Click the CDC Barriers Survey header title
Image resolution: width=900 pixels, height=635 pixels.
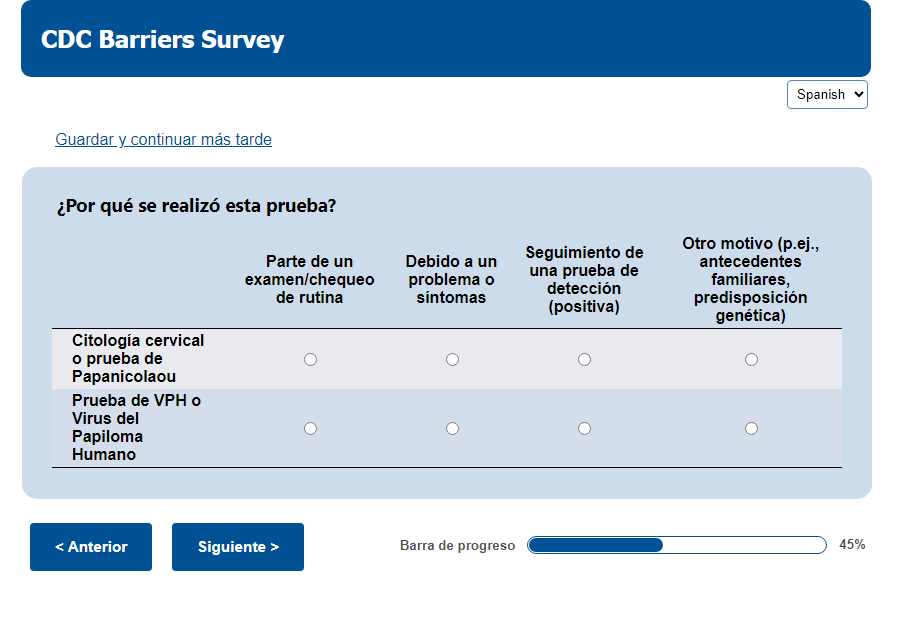162,39
